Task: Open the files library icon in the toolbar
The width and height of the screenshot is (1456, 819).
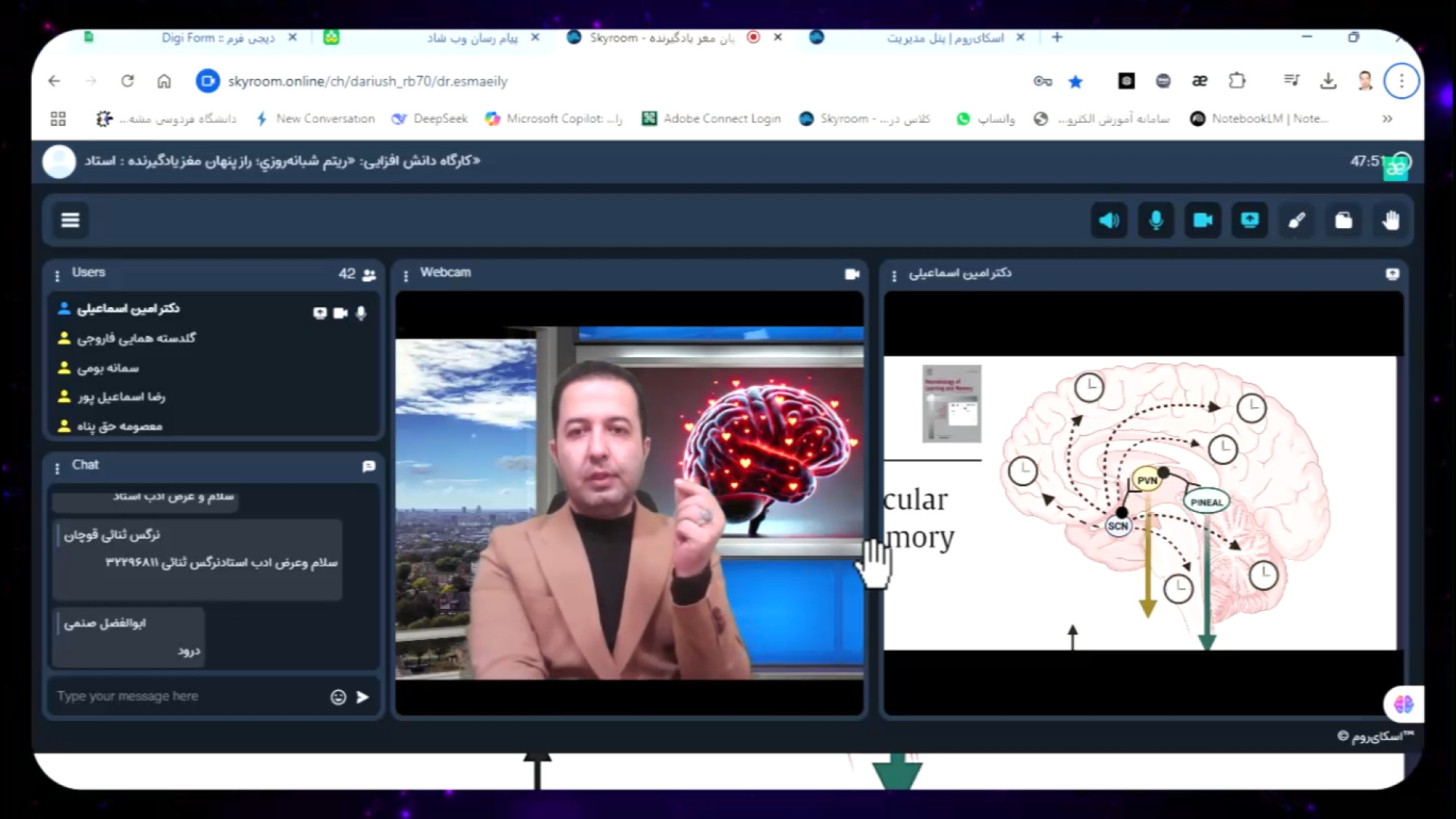Action: tap(1344, 220)
